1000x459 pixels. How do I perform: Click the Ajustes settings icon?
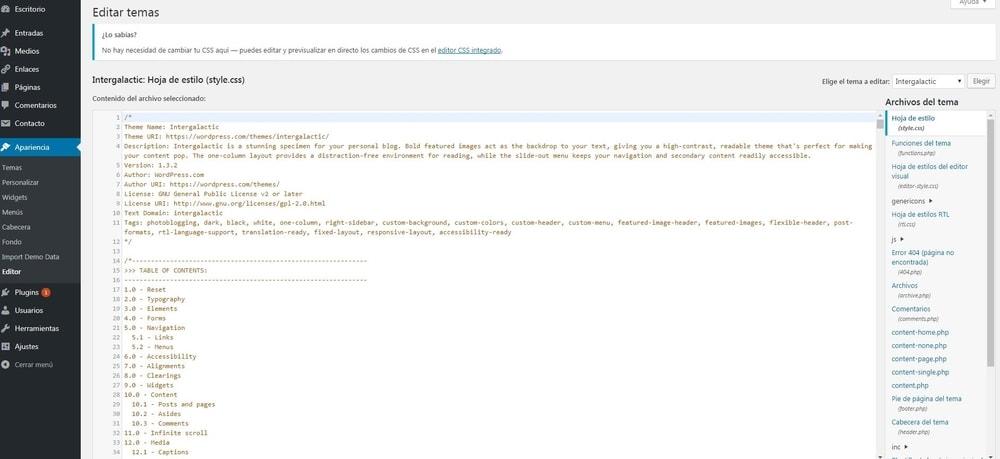(x=6, y=346)
